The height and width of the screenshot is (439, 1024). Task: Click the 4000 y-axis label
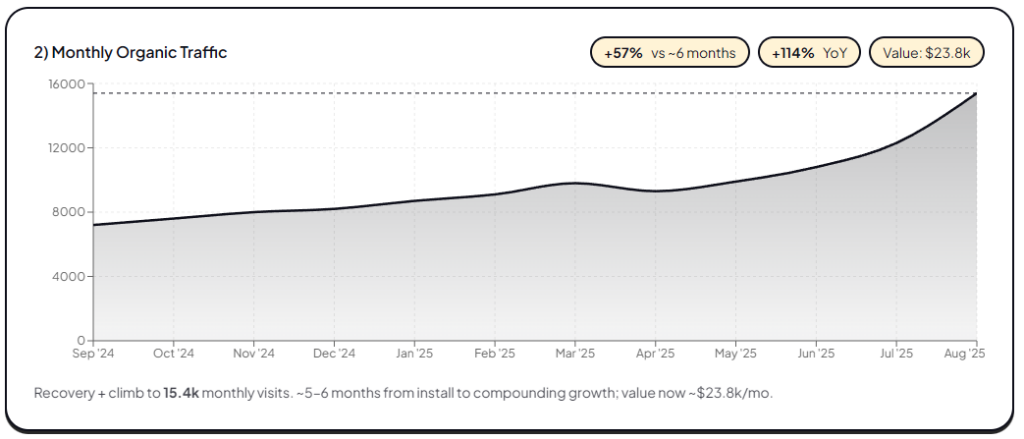69,276
